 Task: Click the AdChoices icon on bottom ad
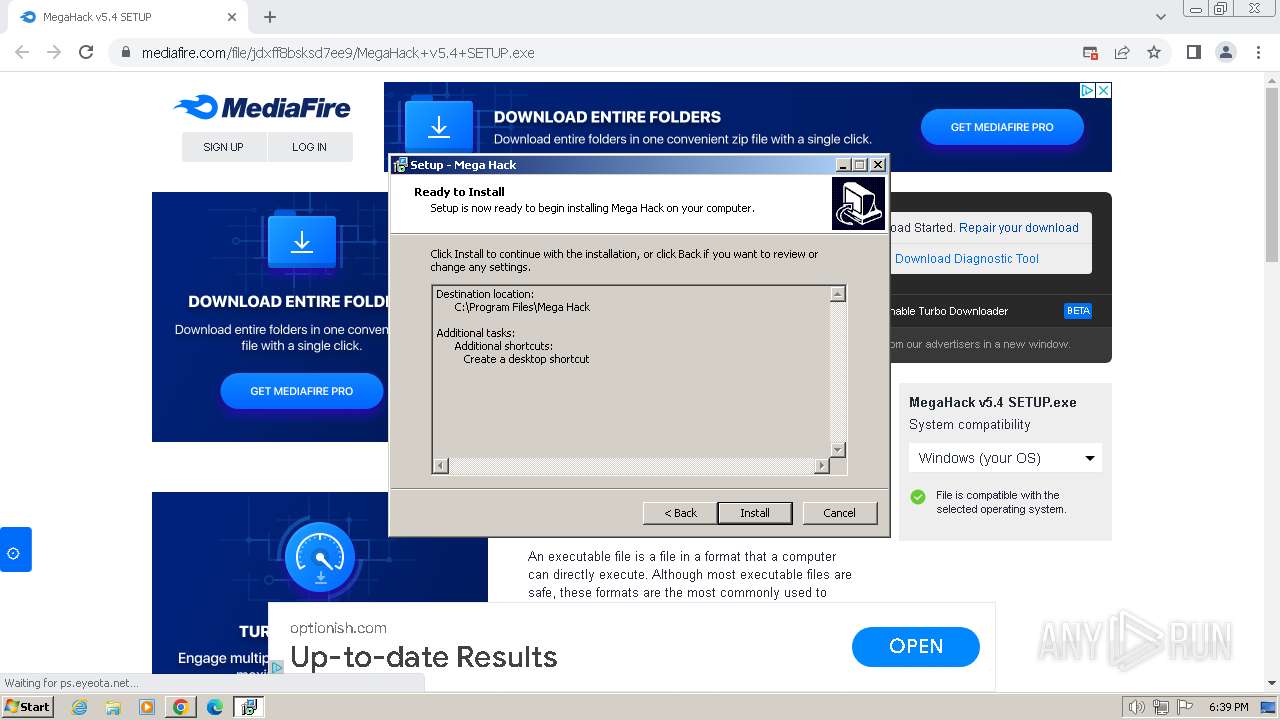click(277, 667)
